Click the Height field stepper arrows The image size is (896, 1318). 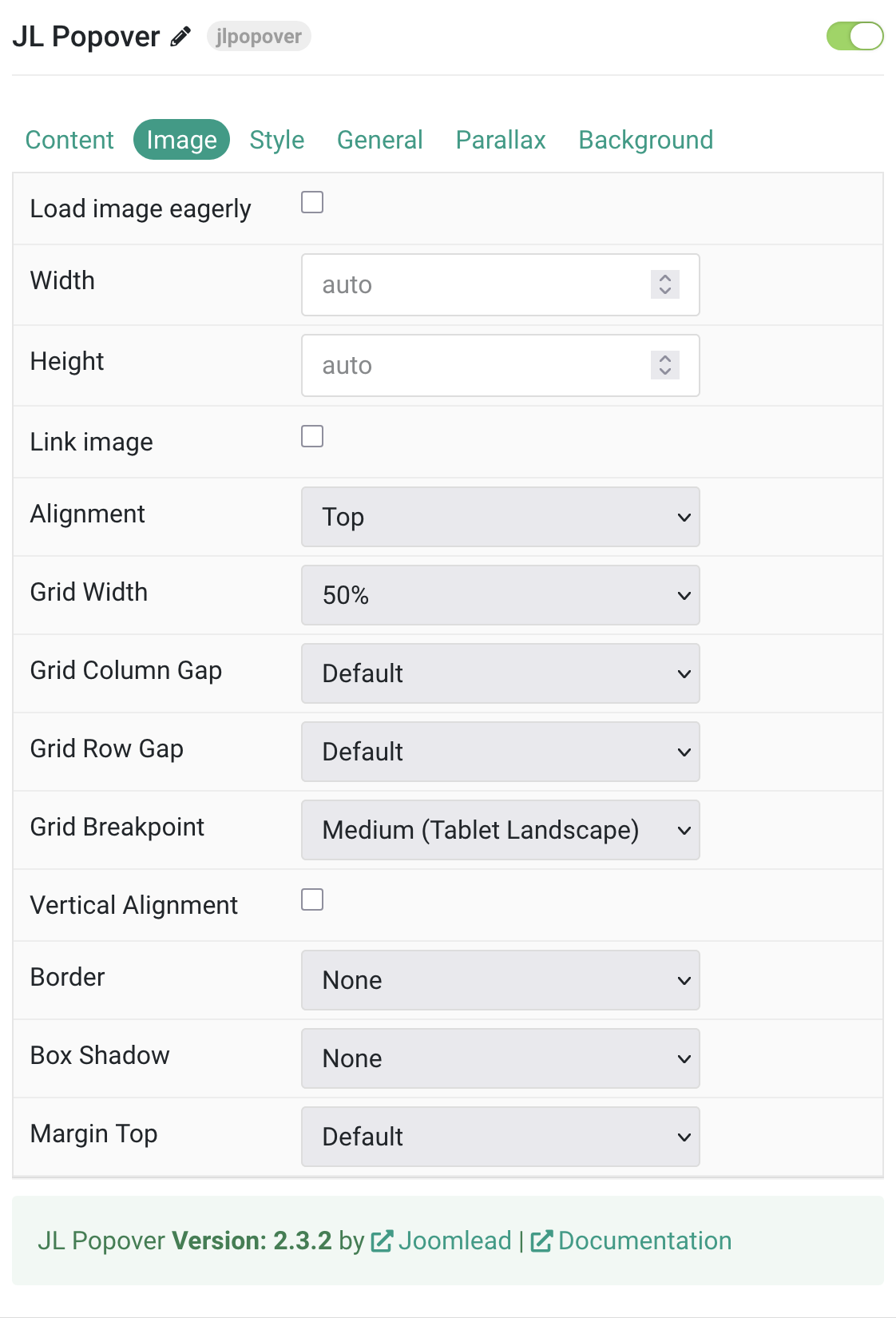click(665, 365)
